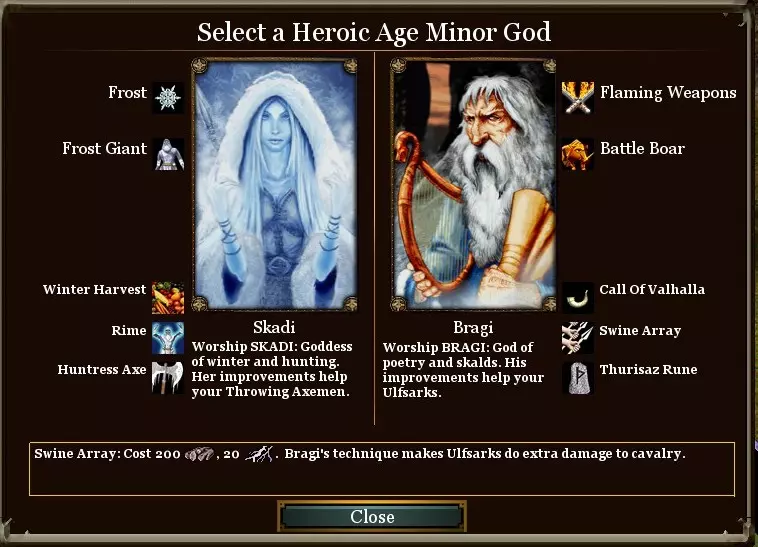Viewport: 758px width, 547px height.
Task: Click the Flaming Weapons crossed torches icon
Action: tap(578, 98)
